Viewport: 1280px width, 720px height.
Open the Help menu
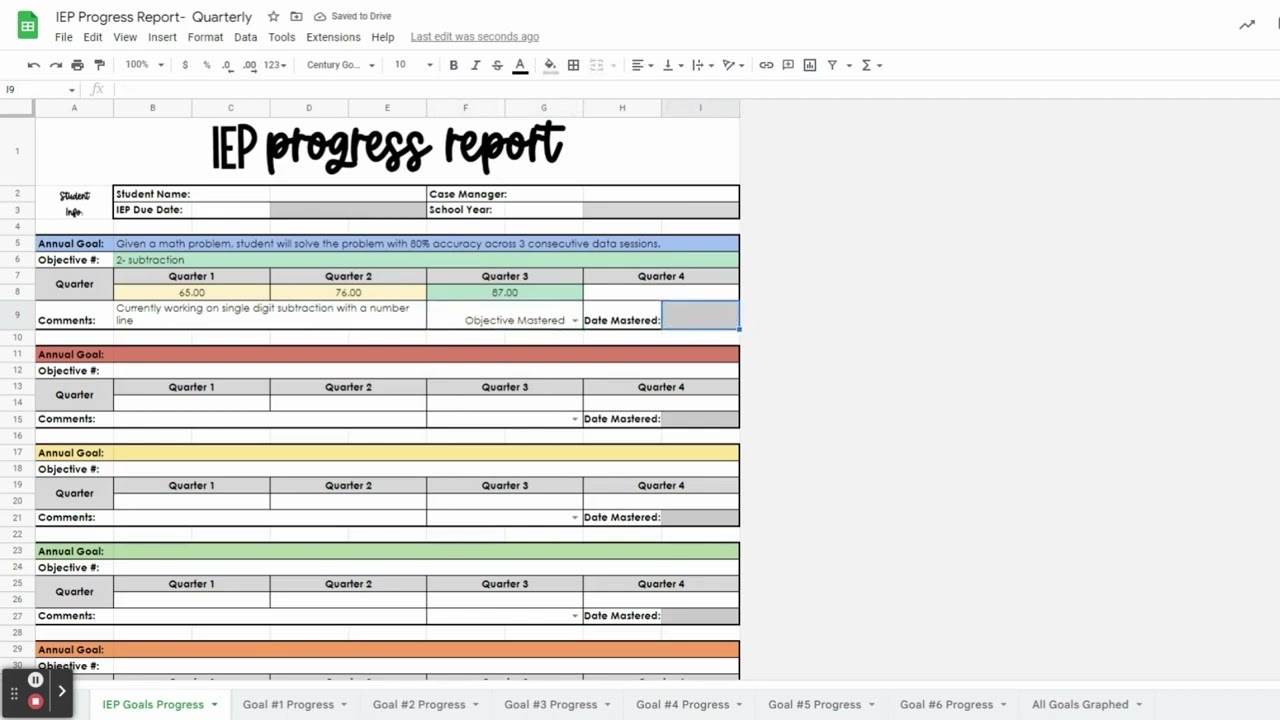[383, 37]
